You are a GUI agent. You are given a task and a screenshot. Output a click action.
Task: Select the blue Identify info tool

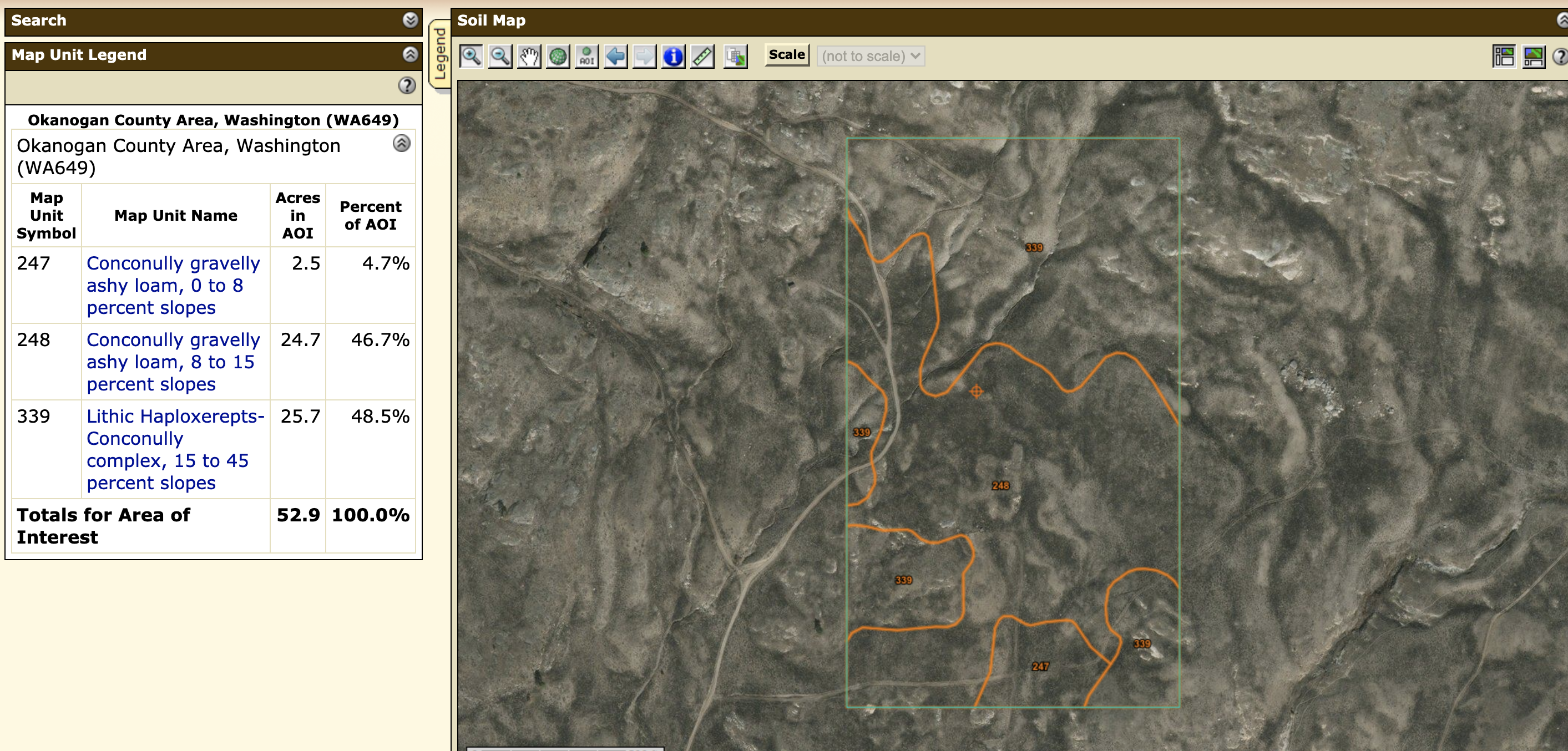tap(673, 57)
